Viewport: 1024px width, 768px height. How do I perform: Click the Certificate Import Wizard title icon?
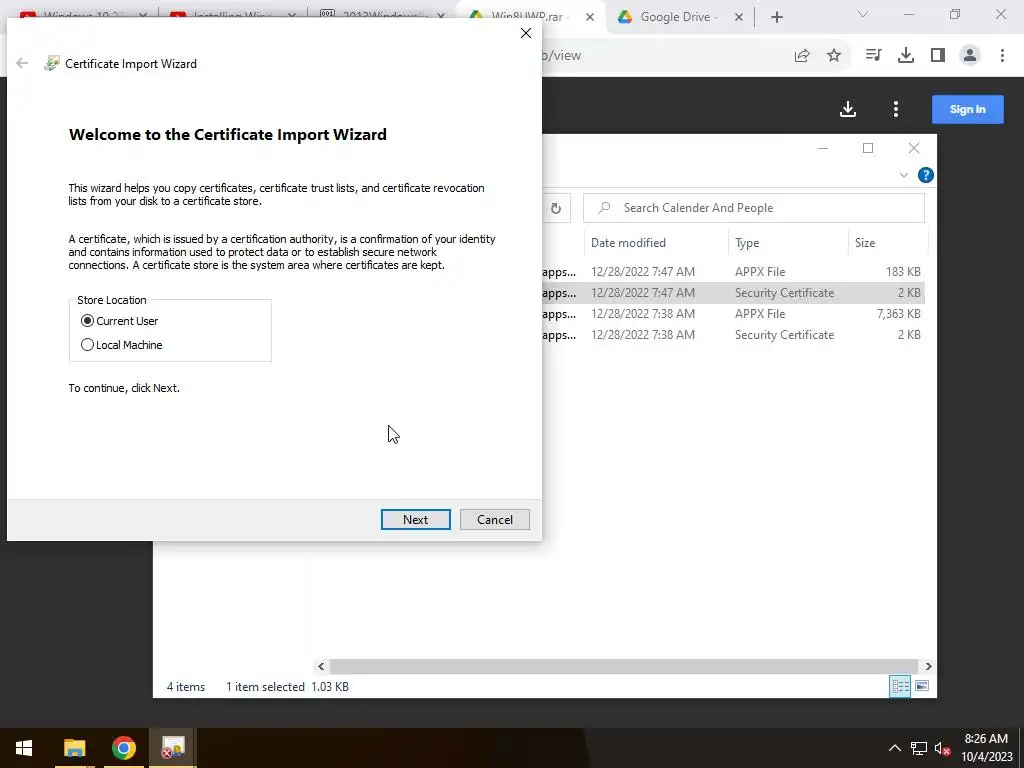coord(51,63)
